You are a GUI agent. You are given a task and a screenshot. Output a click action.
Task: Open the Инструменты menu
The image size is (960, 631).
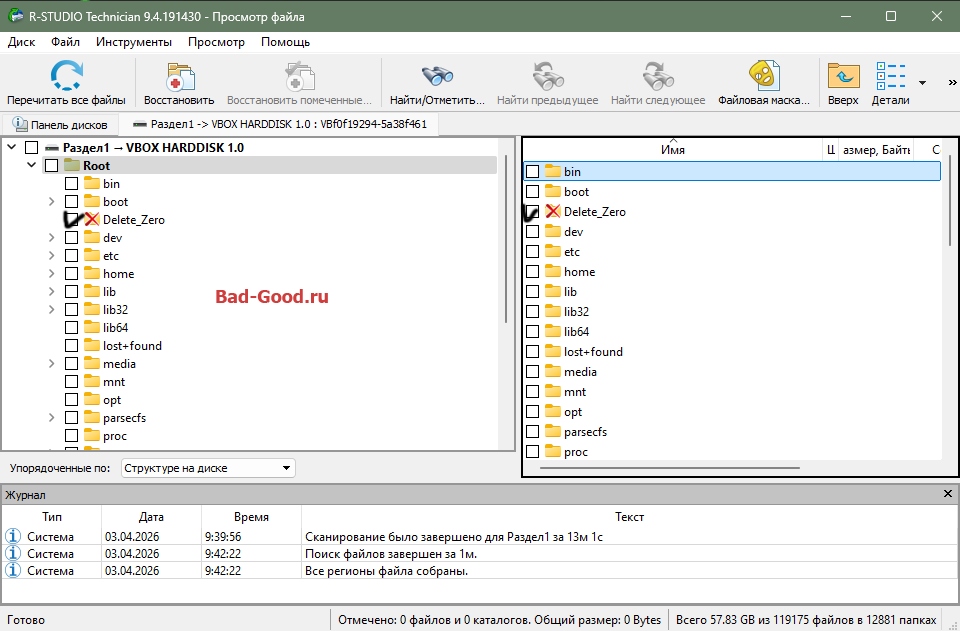tap(134, 42)
